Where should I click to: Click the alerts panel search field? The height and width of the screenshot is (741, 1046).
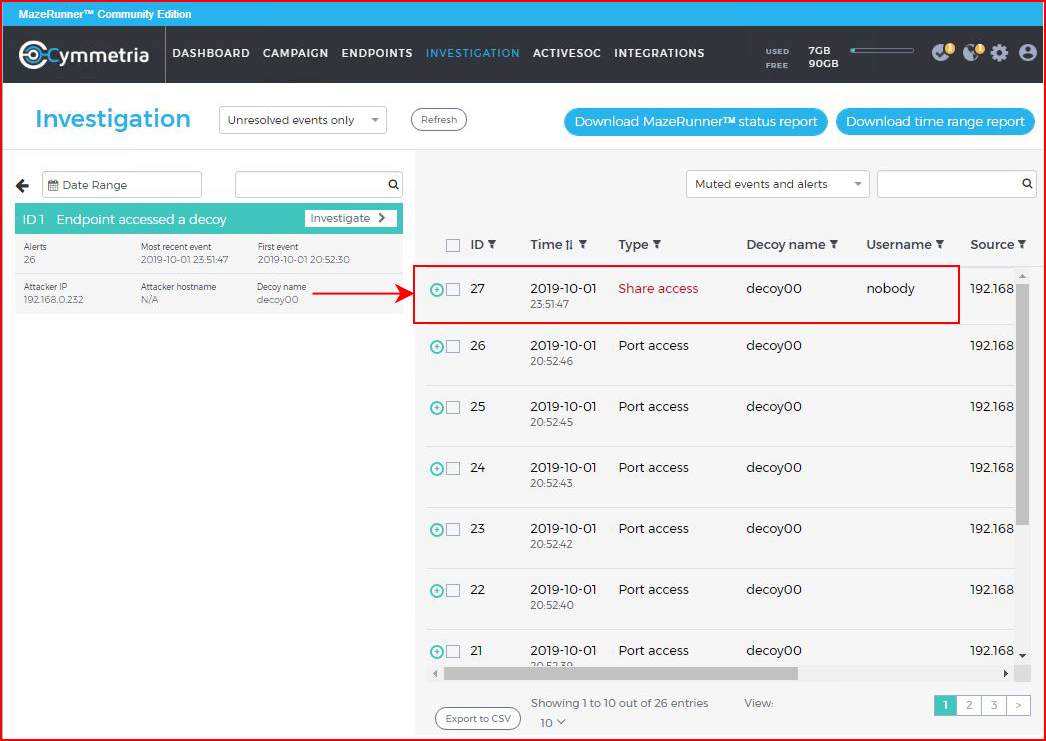319,185
